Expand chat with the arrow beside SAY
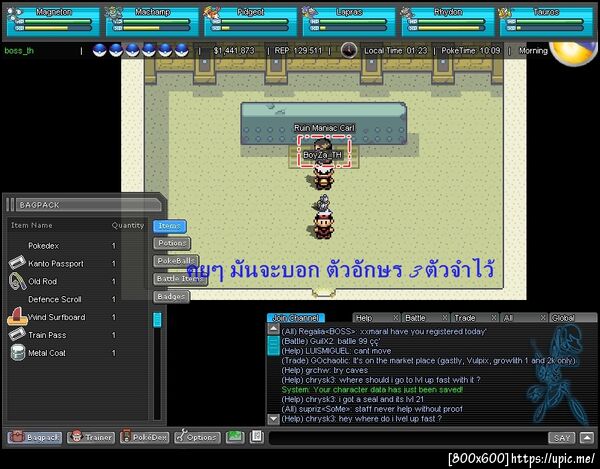 click(x=587, y=438)
